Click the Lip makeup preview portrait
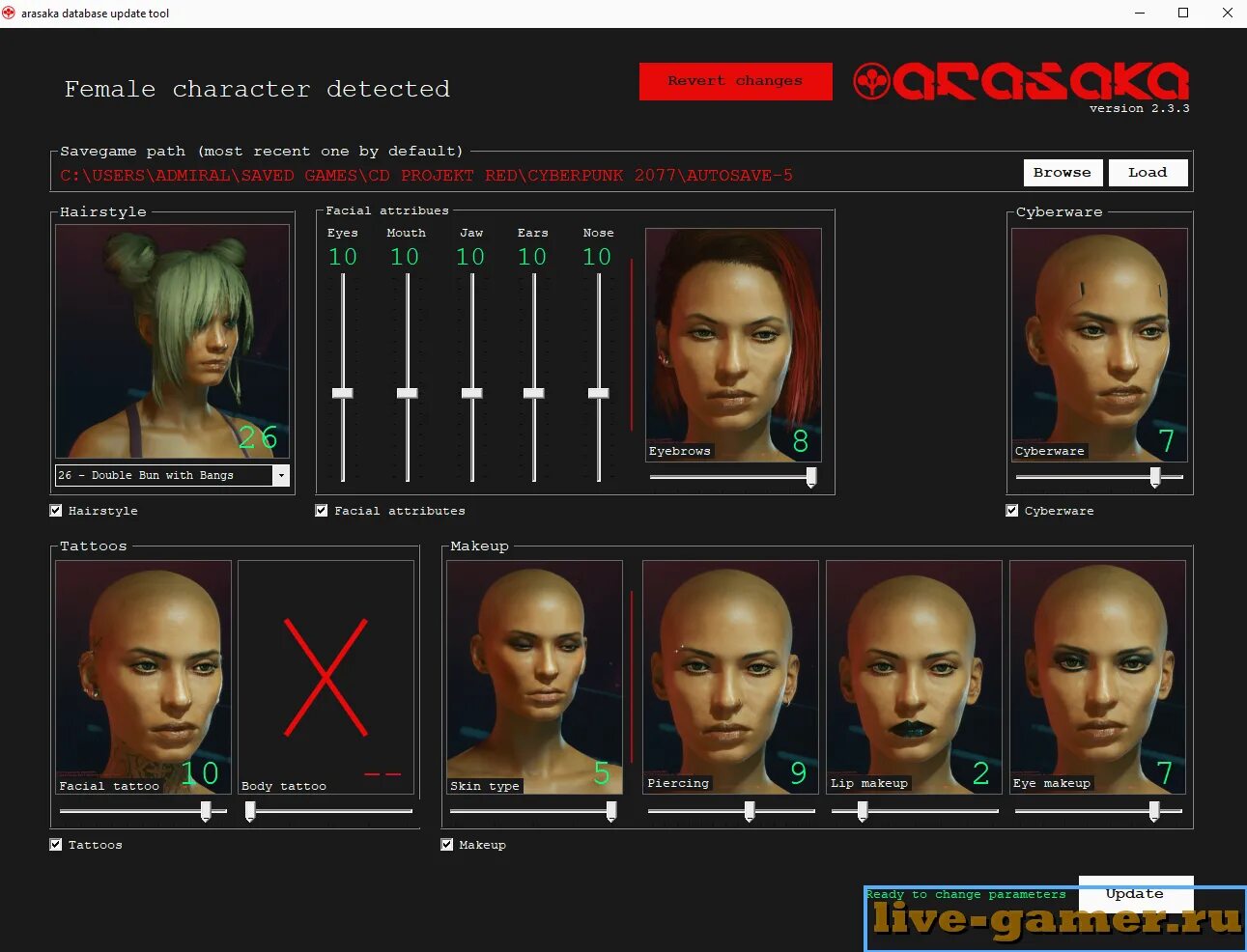Screen dimensions: 1247x952 914,677
